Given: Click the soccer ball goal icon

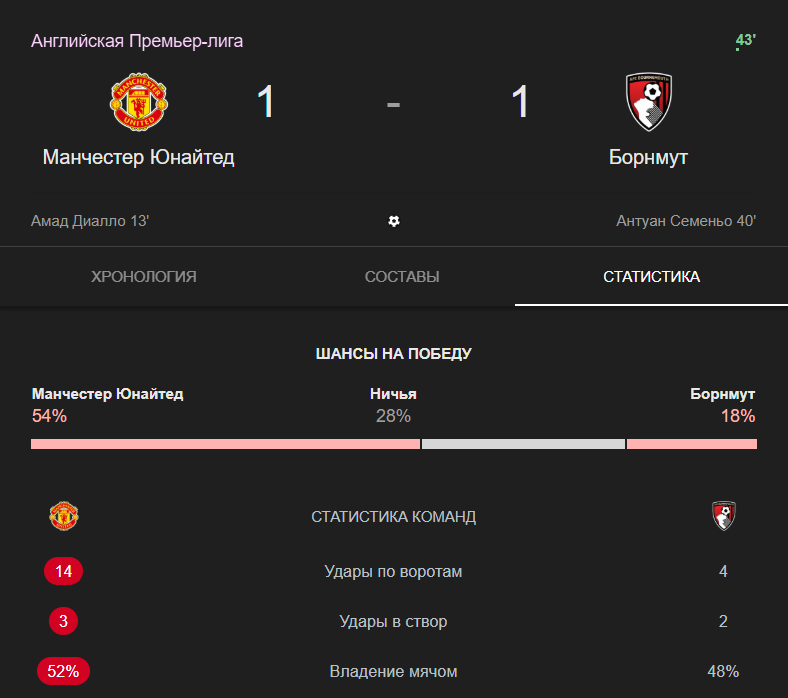Looking at the screenshot, I should (394, 221).
